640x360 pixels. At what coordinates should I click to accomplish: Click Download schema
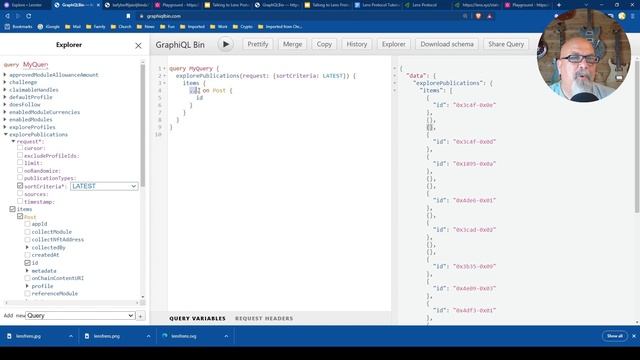pyautogui.click(x=447, y=44)
